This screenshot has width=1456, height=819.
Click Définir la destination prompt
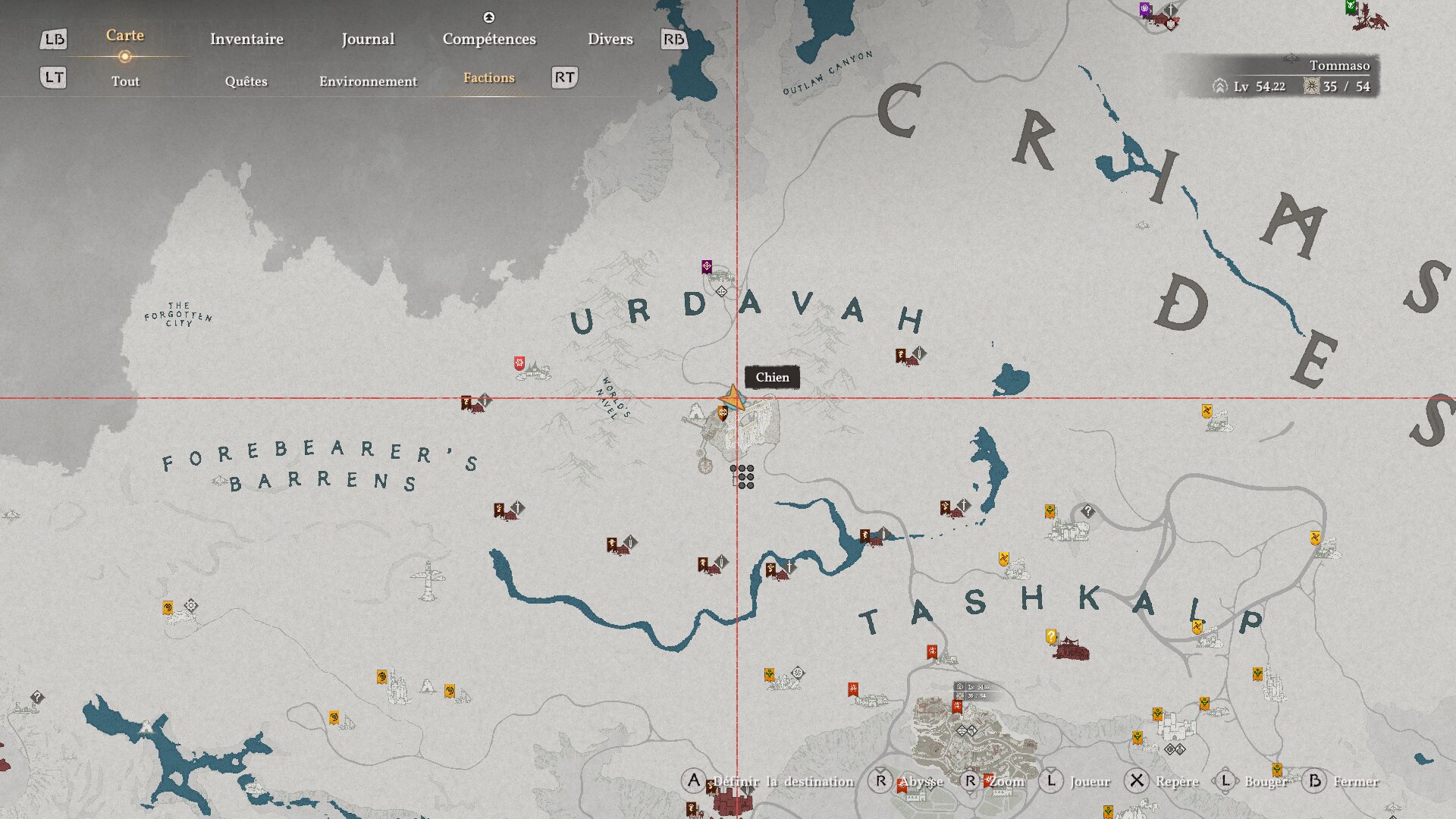782,781
